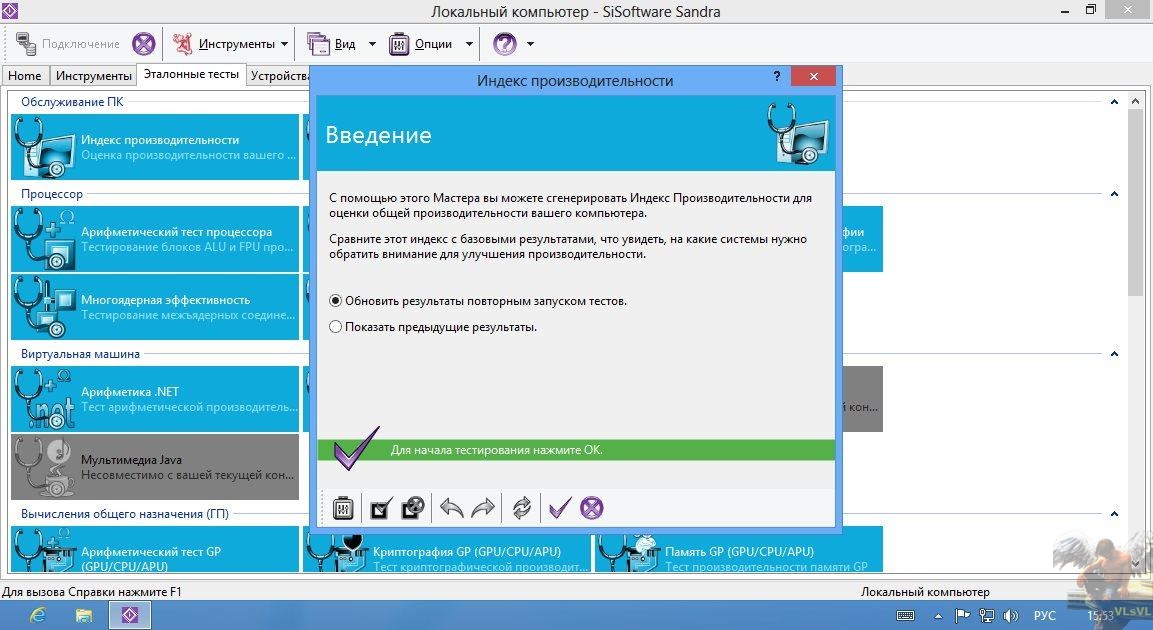Show hidden tray icons with the up arrow
This screenshot has width=1153, height=630.
(x=938, y=616)
